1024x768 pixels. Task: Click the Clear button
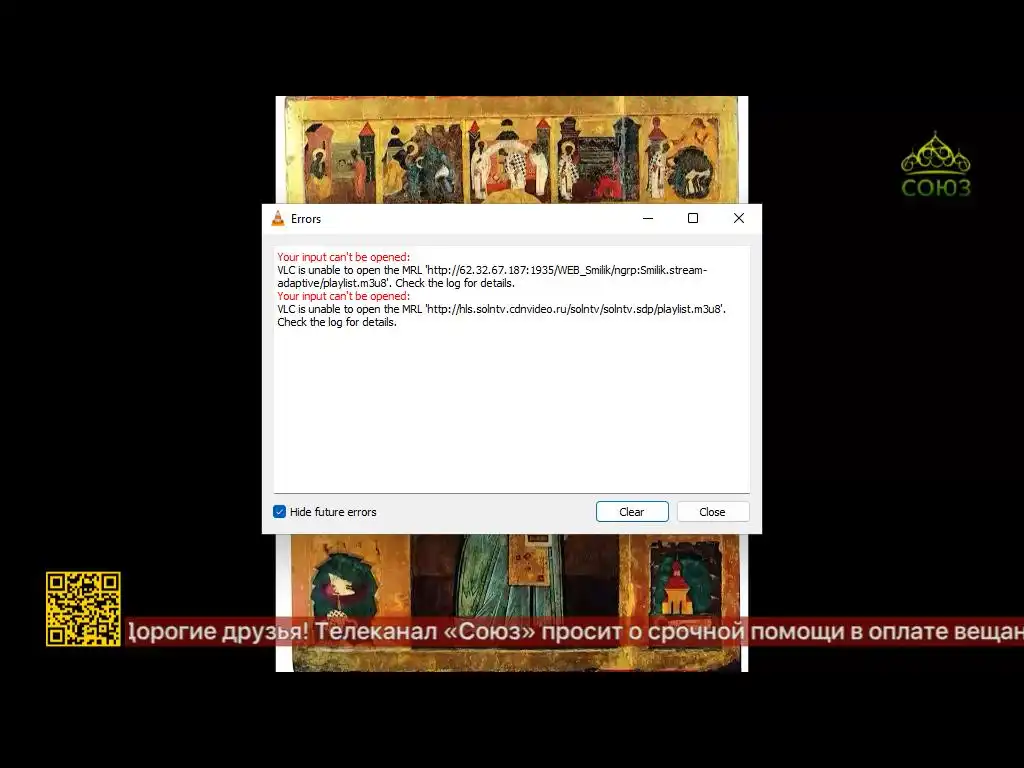point(632,511)
